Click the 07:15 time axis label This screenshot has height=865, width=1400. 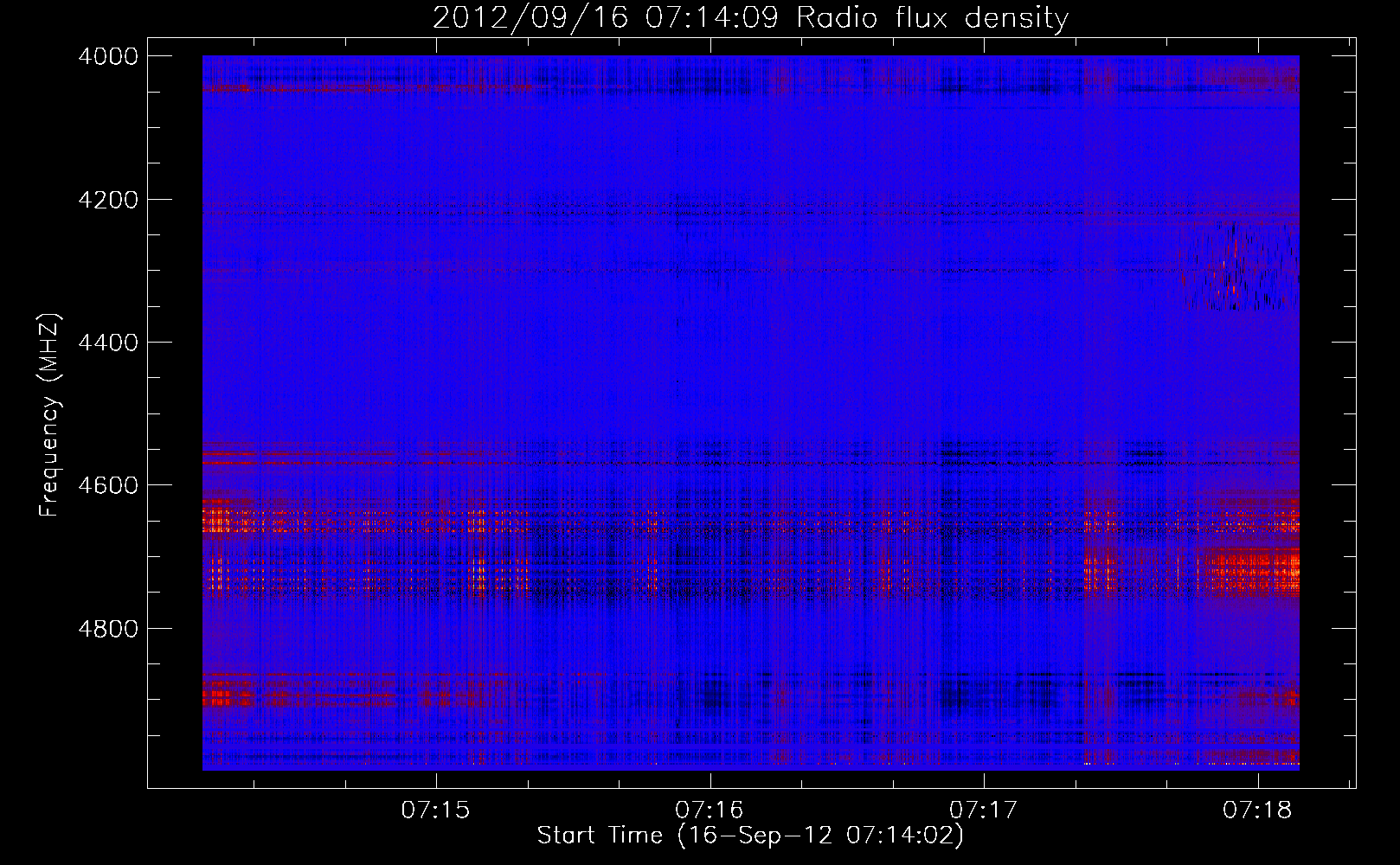[x=435, y=810]
